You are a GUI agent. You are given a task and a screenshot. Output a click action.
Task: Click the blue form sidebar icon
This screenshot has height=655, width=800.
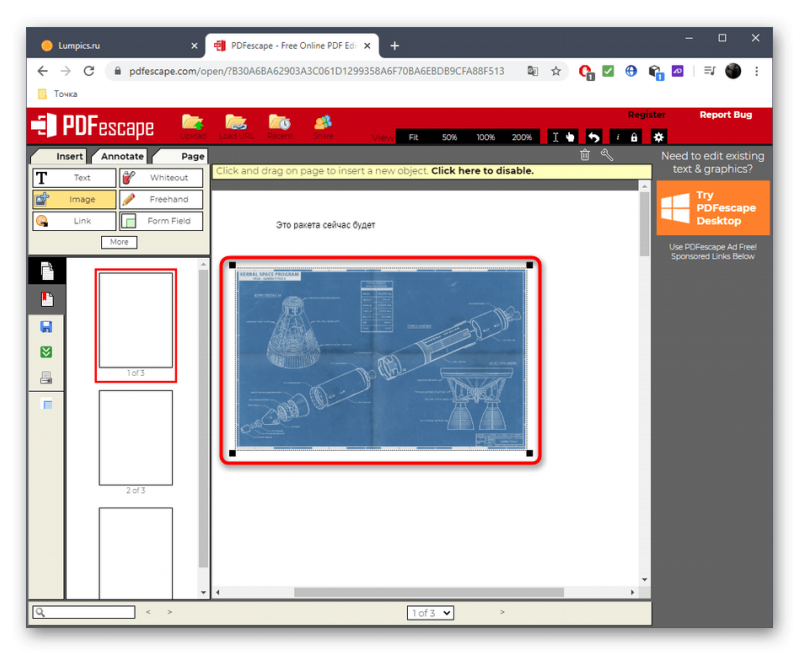click(46, 405)
